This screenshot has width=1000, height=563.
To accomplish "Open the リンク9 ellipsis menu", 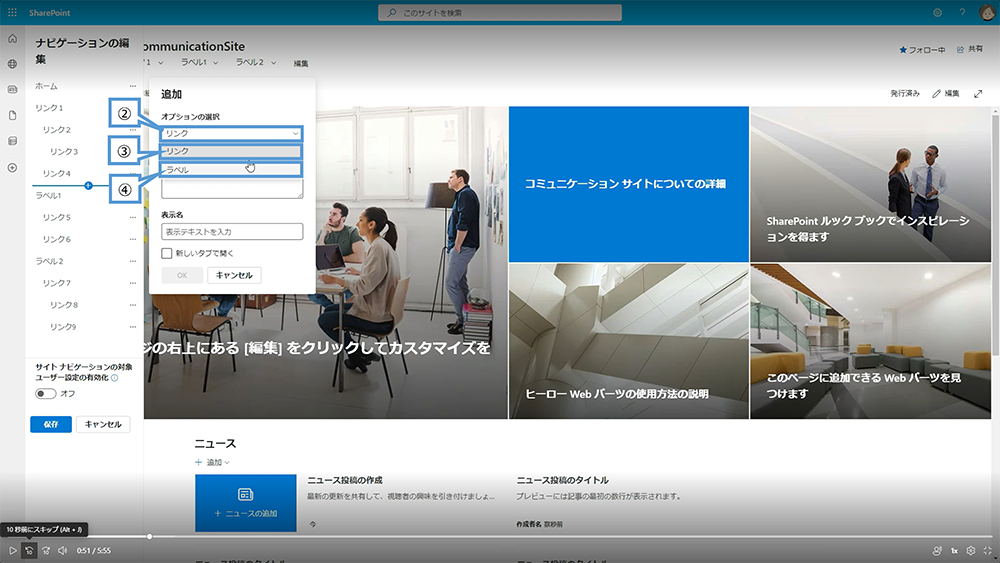I will 133,326.
